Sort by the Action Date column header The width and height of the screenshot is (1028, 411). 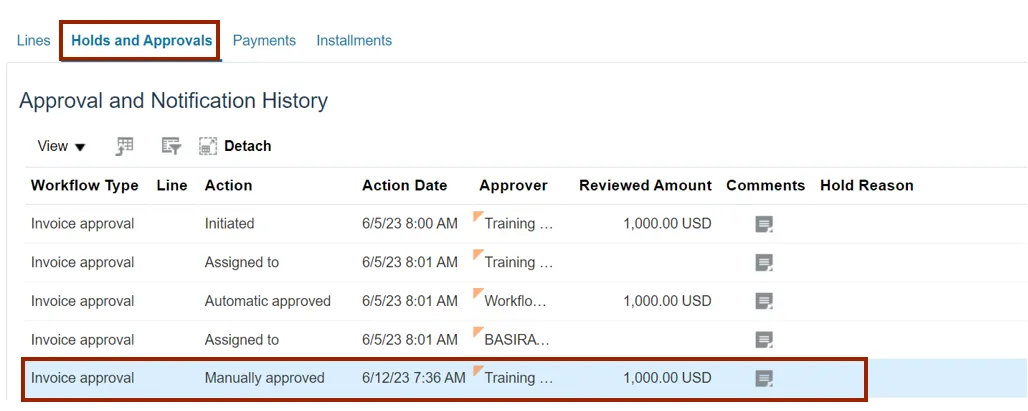404,185
